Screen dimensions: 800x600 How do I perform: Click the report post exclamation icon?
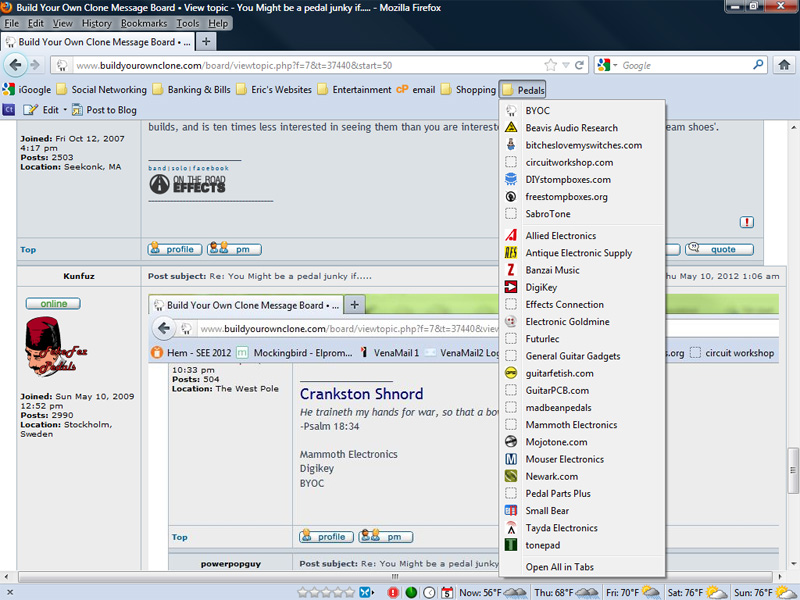coord(746,222)
